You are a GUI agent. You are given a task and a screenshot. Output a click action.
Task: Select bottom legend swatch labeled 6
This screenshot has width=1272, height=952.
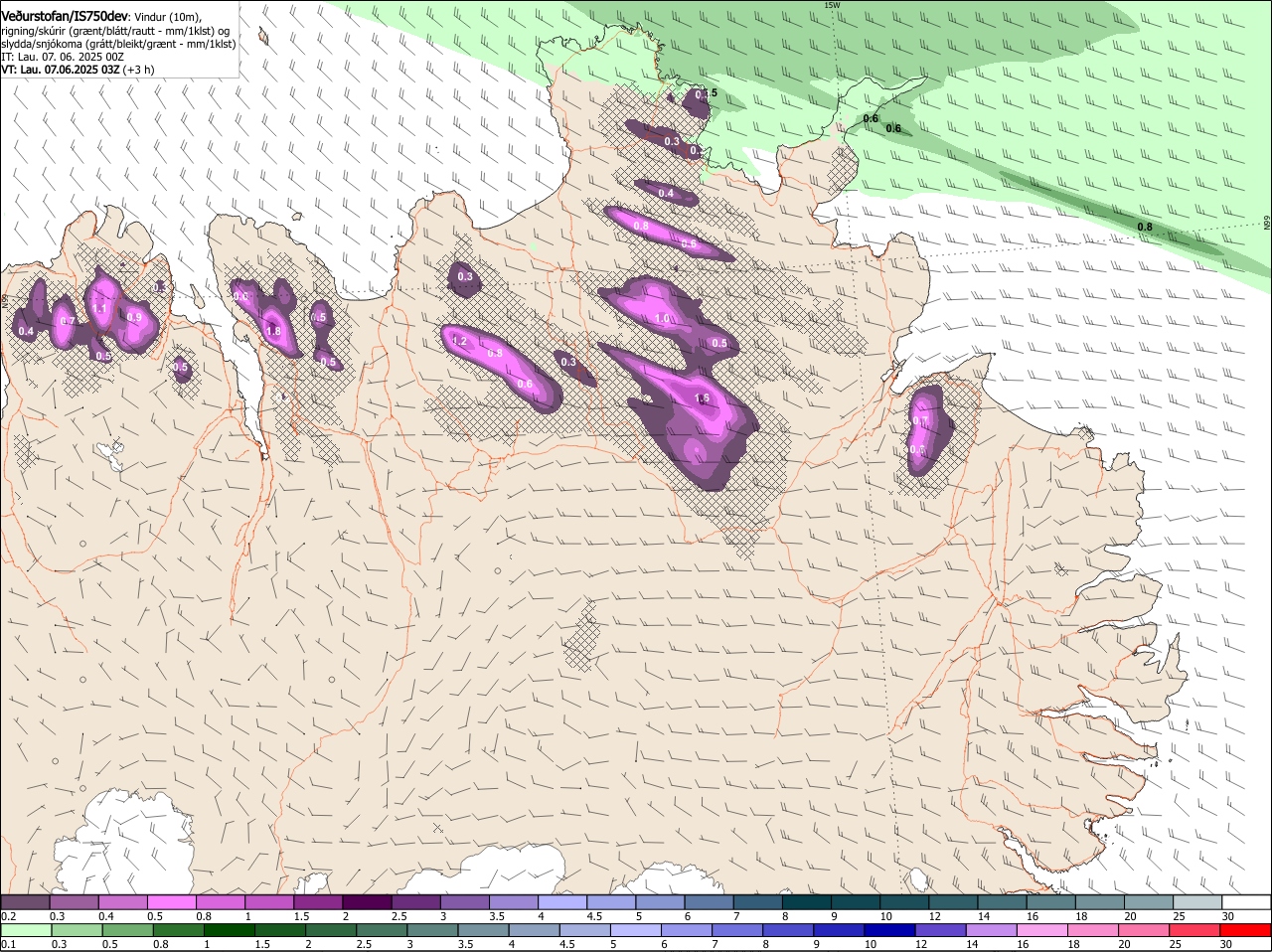(687, 930)
